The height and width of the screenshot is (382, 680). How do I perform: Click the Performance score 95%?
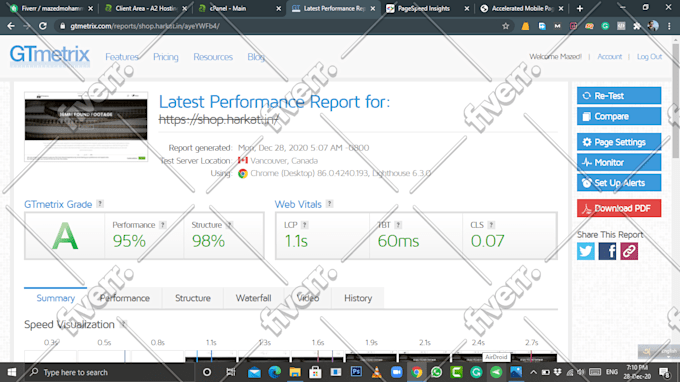tap(129, 241)
